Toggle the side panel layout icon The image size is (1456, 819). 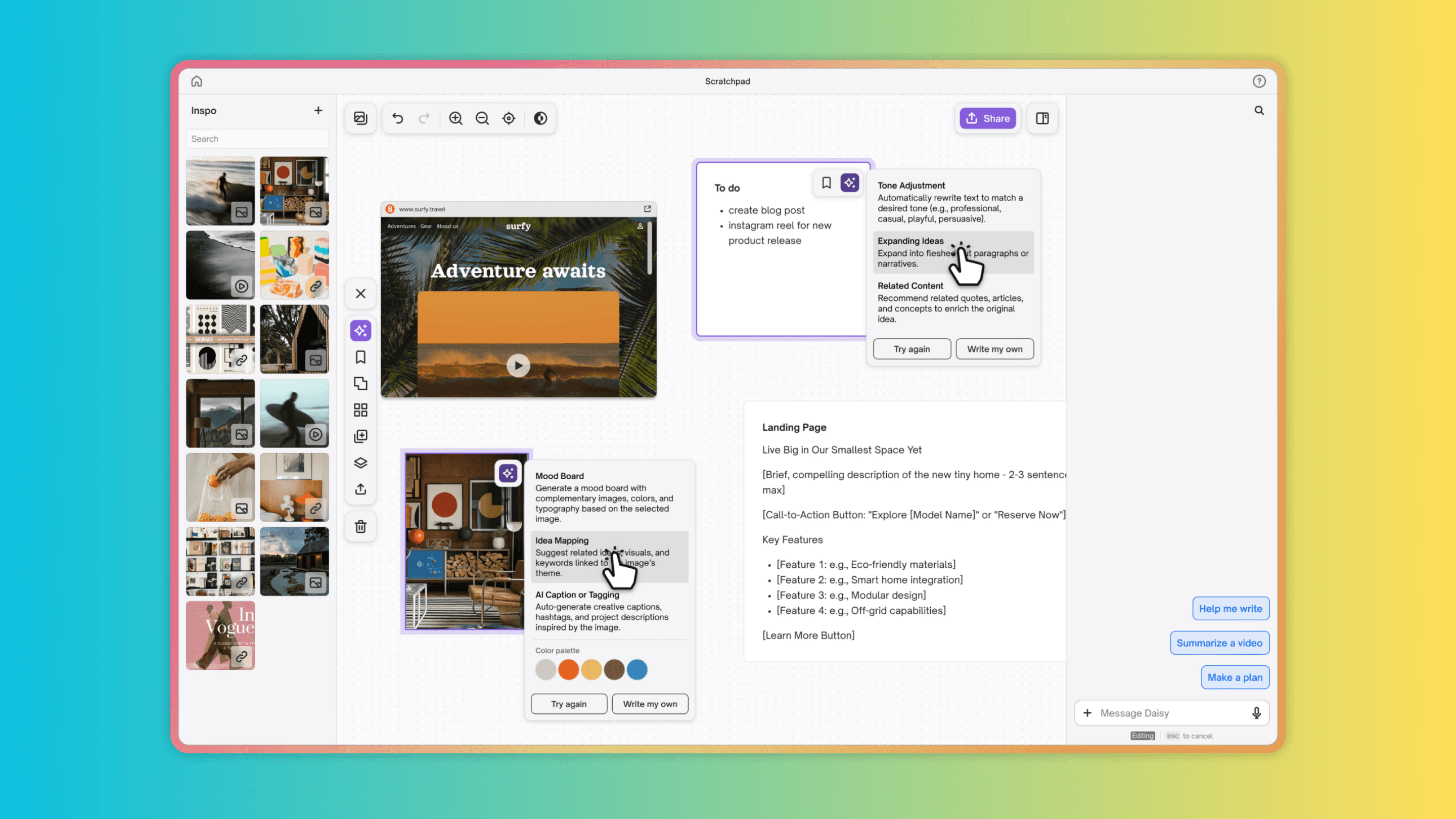click(1042, 118)
